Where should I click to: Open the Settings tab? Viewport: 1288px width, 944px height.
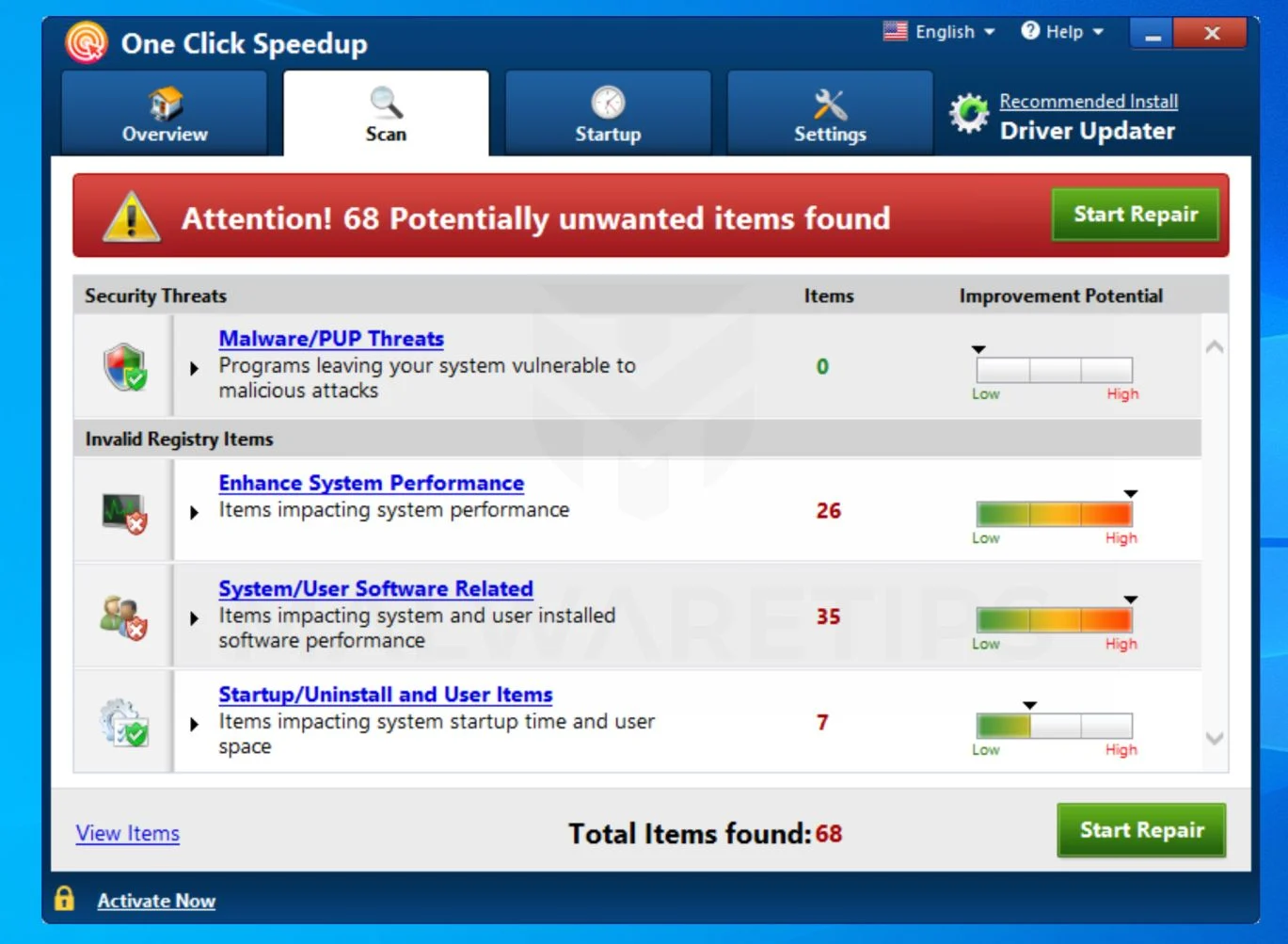click(830, 113)
